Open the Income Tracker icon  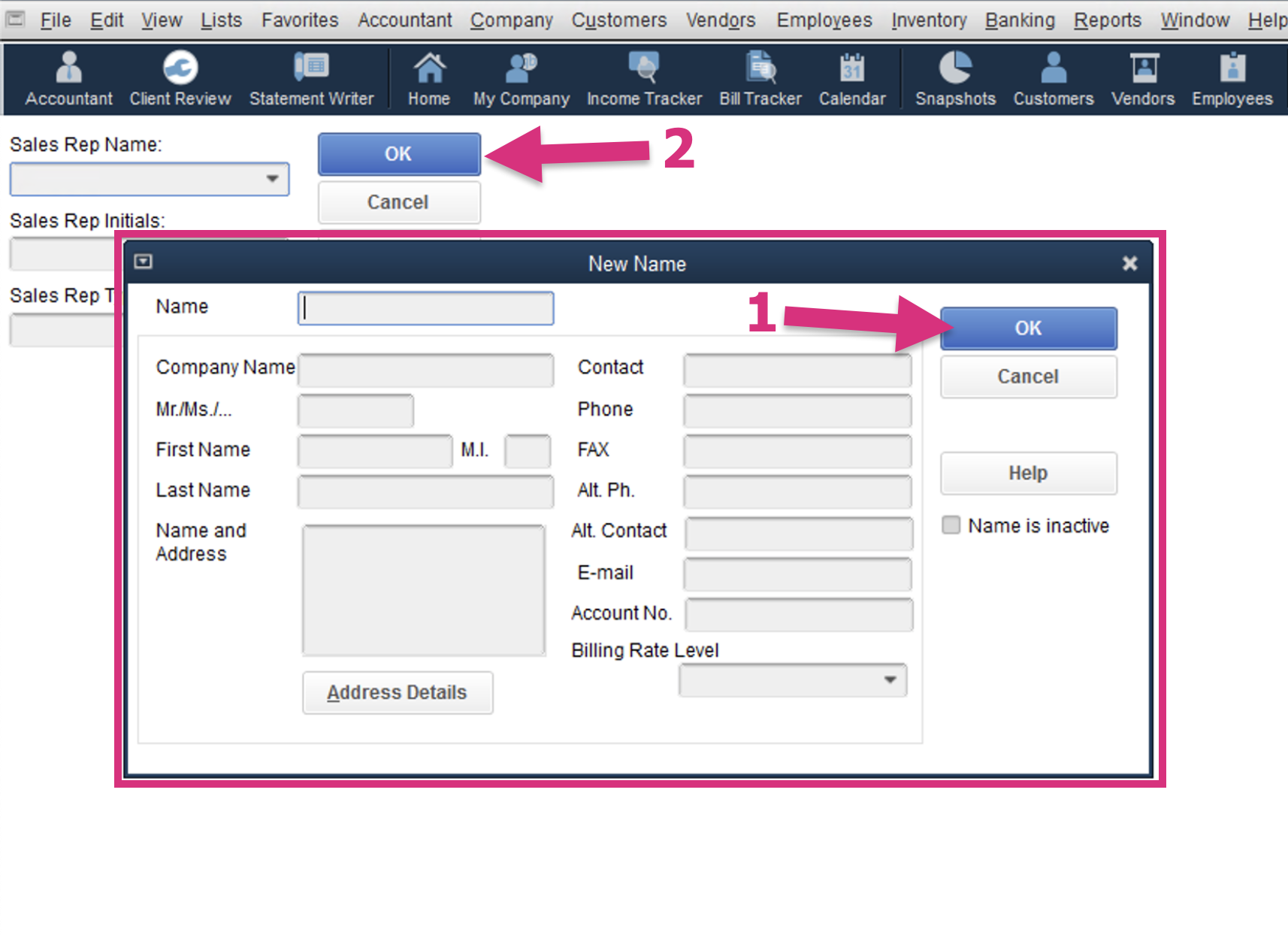tap(644, 79)
